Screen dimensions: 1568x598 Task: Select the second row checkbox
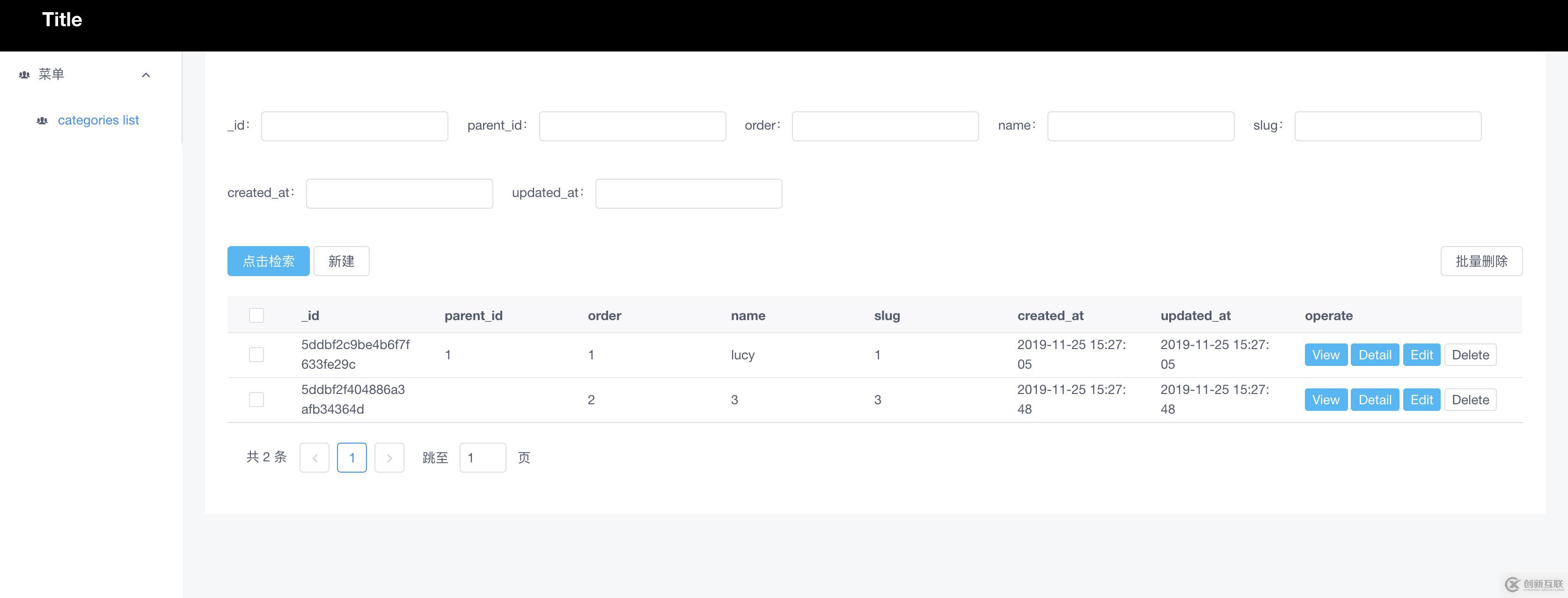pyautogui.click(x=256, y=400)
